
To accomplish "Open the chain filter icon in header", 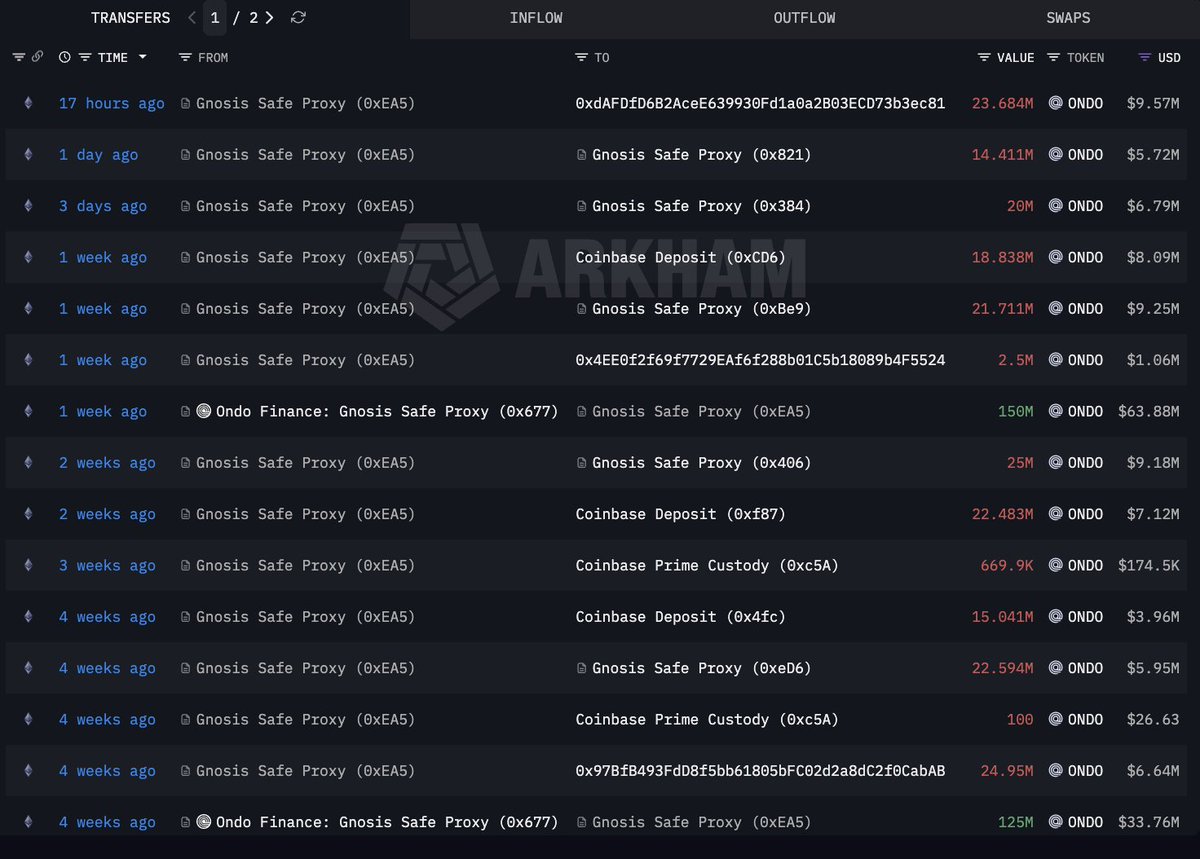I will click(x=19, y=57).
